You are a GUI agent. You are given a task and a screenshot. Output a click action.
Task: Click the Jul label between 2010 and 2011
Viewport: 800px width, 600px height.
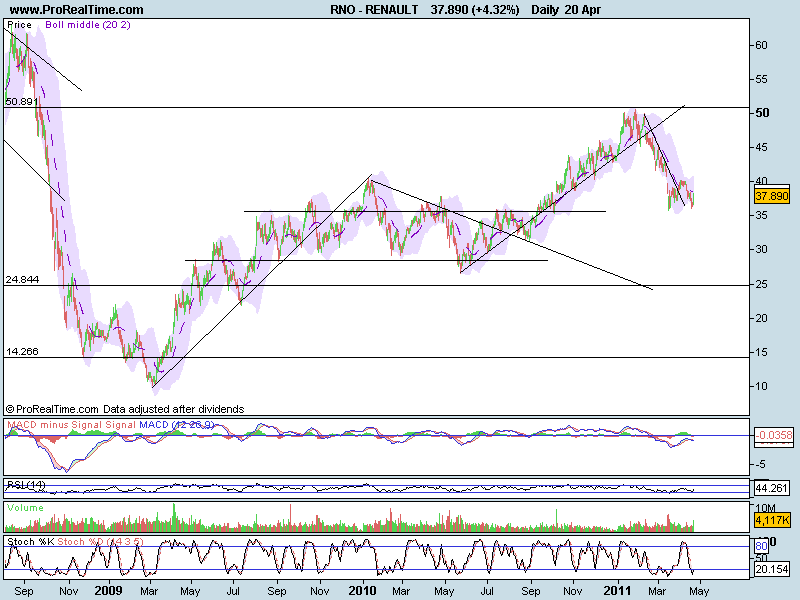(x=487, y=591)
